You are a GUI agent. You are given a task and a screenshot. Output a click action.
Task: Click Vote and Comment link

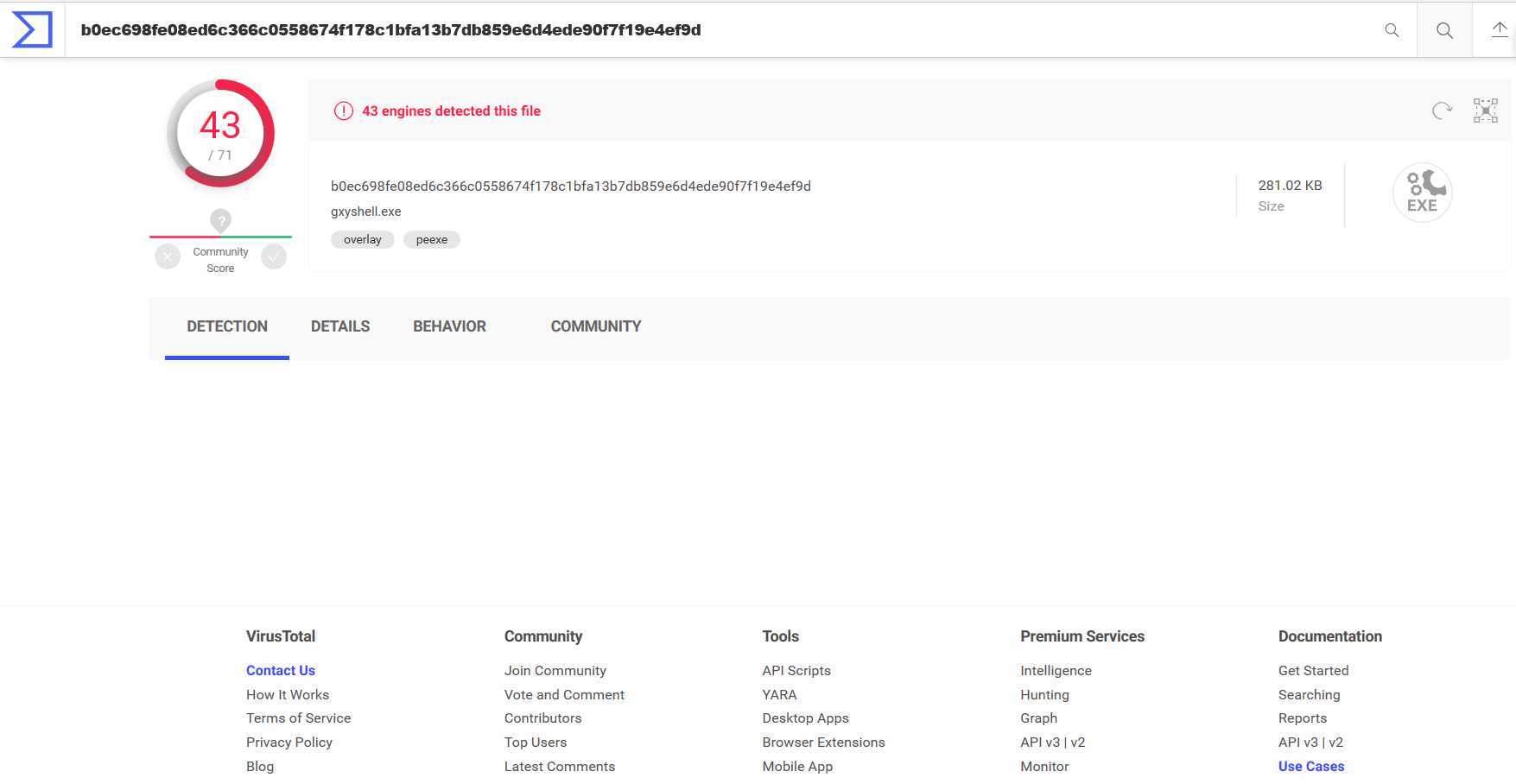[x=565, y=695]
